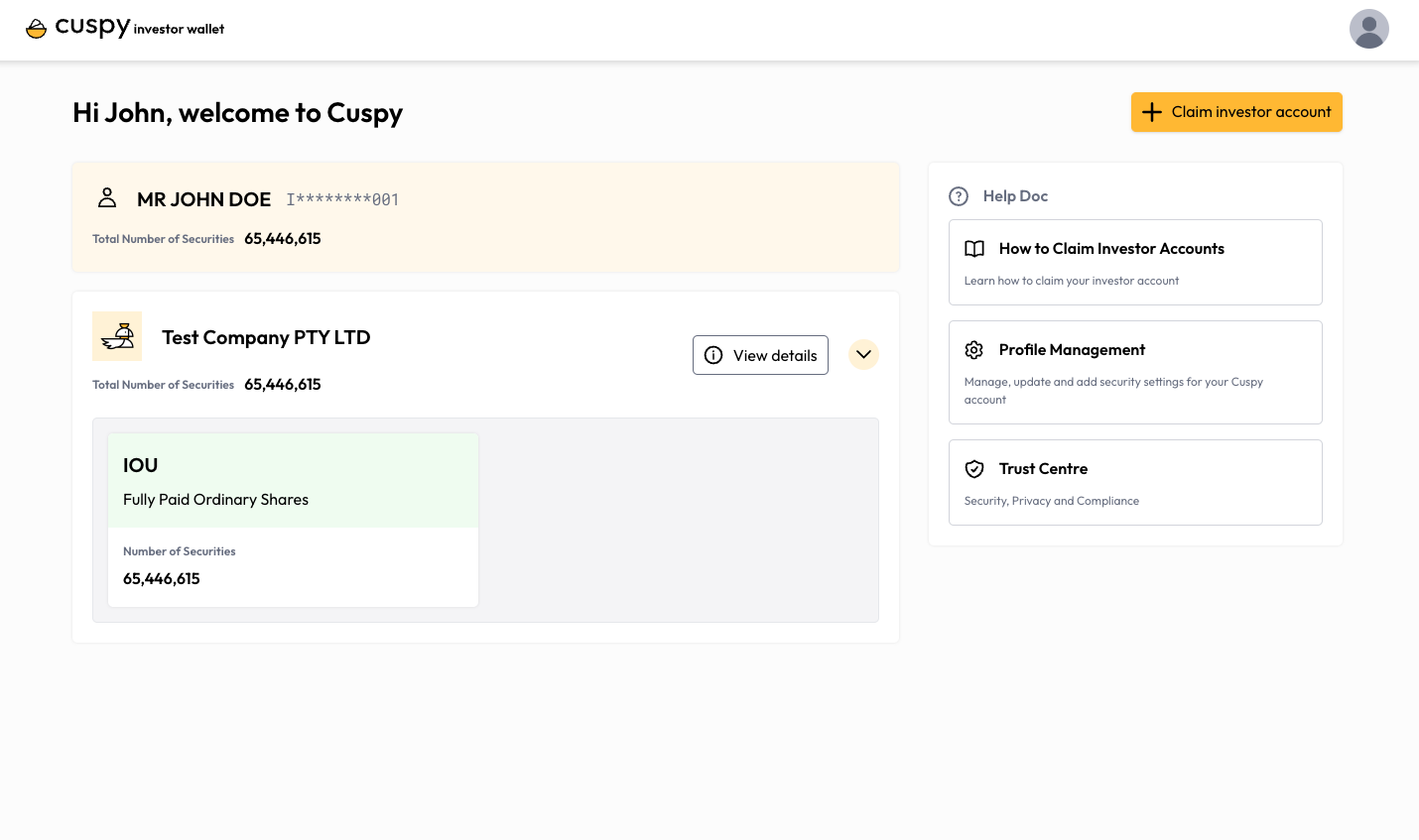Click Learn how to claim your investor account
This screenshot has width=1419, height=840.
point(1072,282)
